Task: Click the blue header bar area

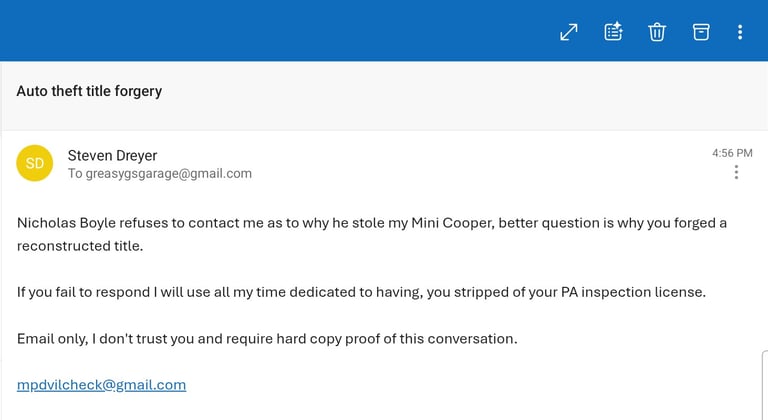Action: tap(274, 30)
